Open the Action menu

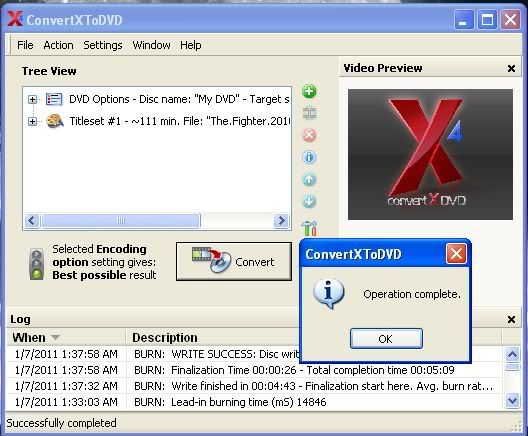click(58, 45)
